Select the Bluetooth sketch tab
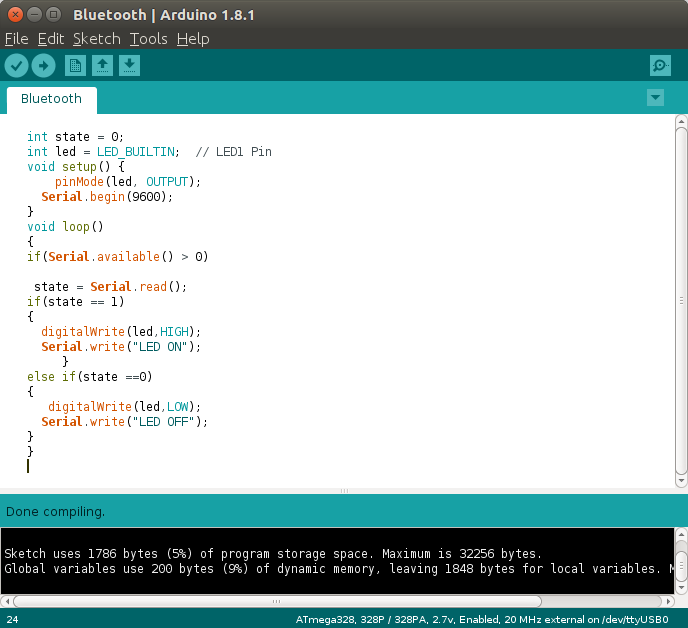688x628 pixels. pos(51,99)
